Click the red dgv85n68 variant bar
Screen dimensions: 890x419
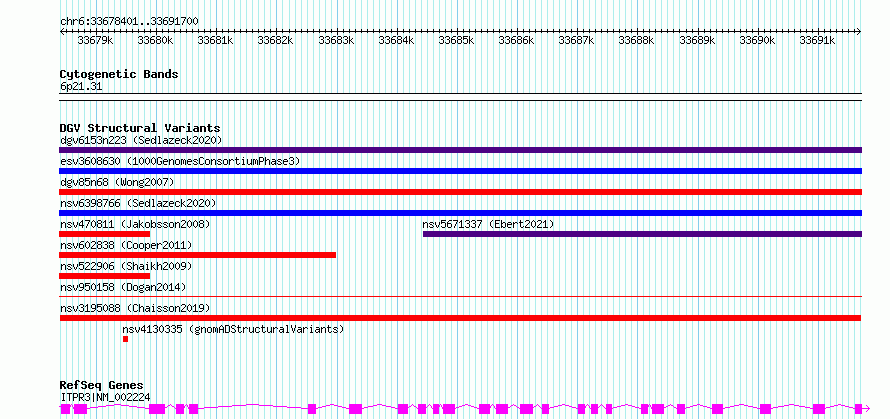point(460,192)
